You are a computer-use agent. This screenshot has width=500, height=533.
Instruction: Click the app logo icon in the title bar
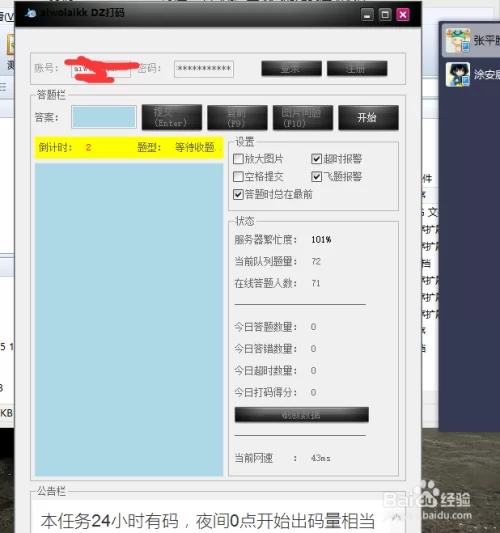point(31,13)
